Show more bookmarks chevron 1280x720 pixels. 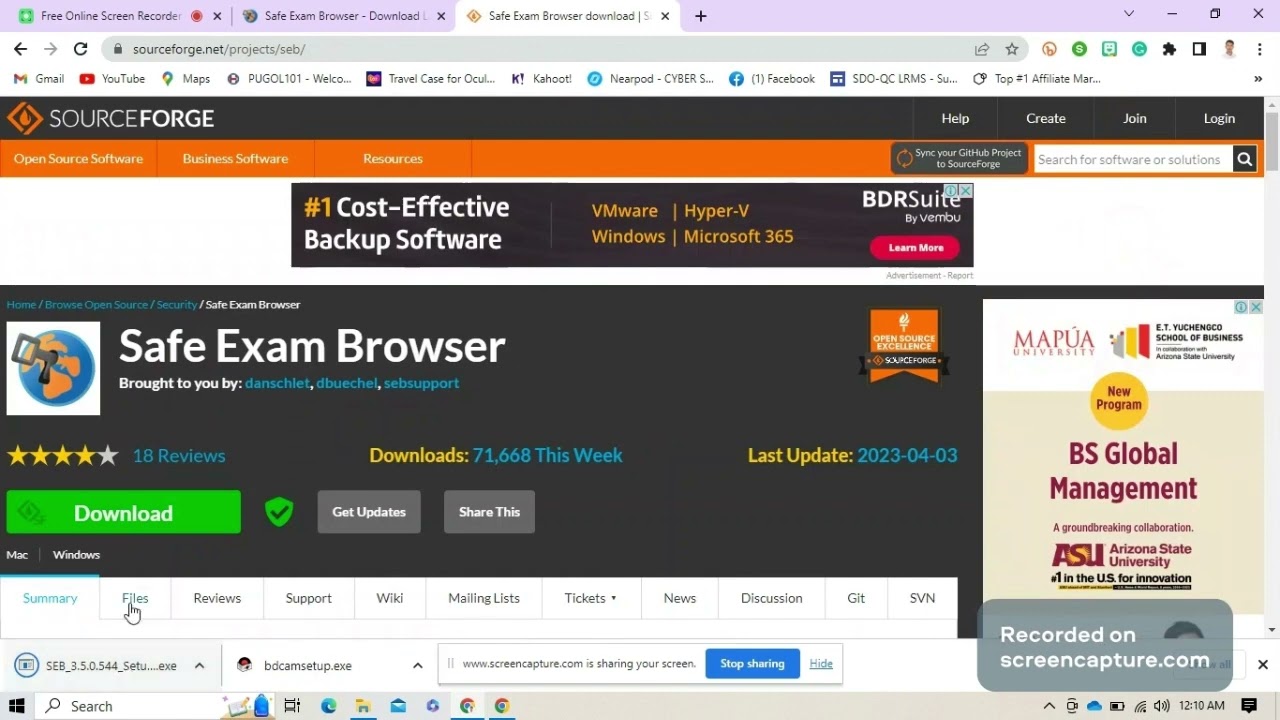pos(1258,79)
